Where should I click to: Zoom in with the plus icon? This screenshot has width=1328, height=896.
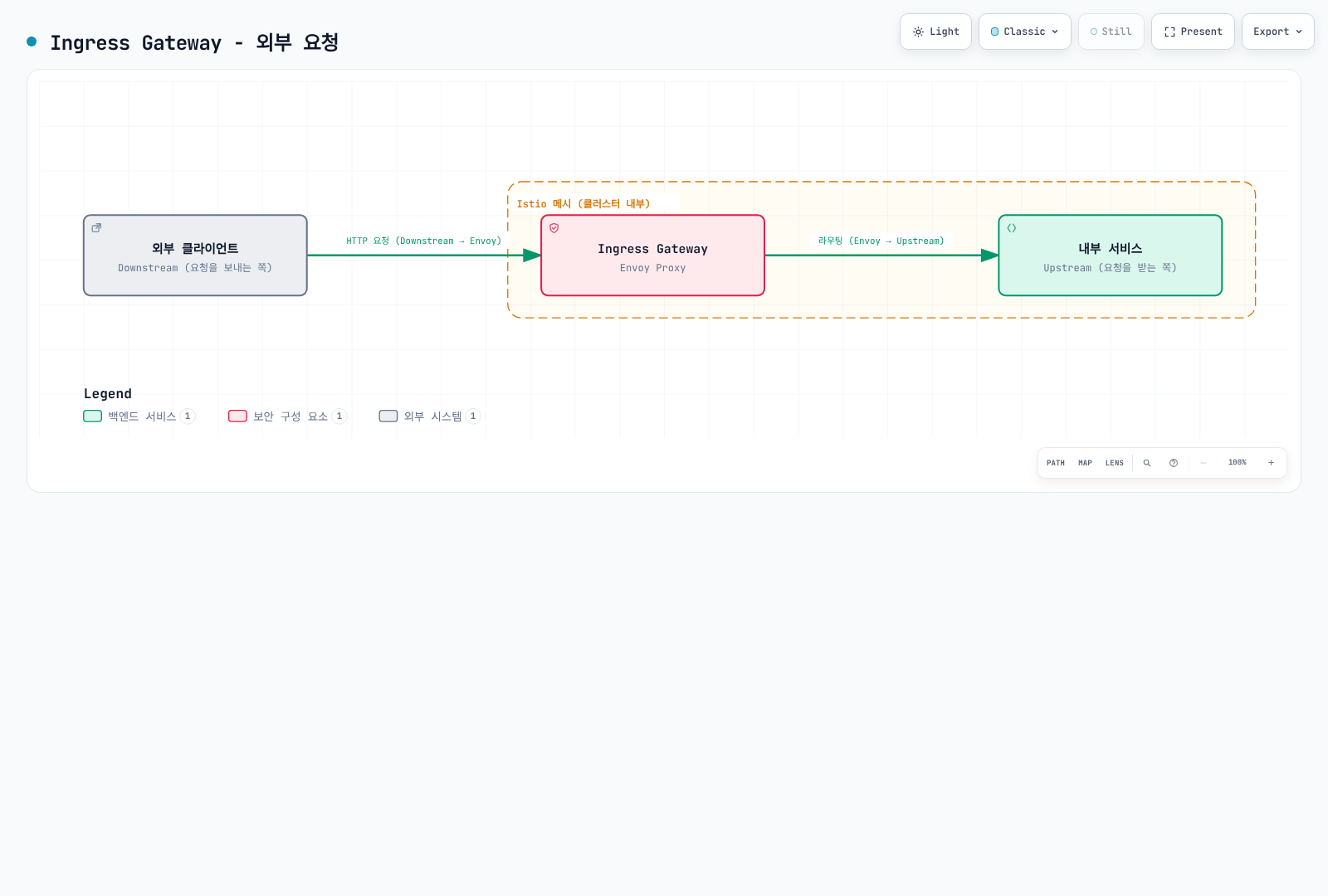[x=1271, y=463]
